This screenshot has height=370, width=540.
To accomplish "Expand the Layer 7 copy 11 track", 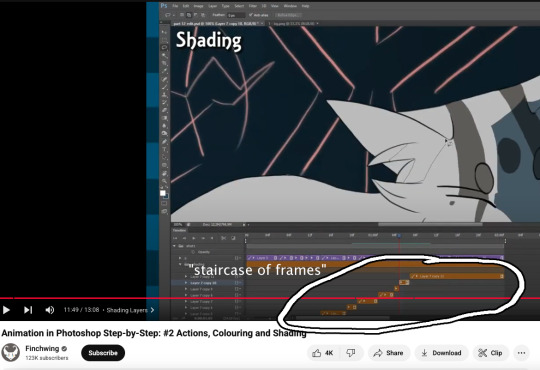I will (x=186, y=277).
